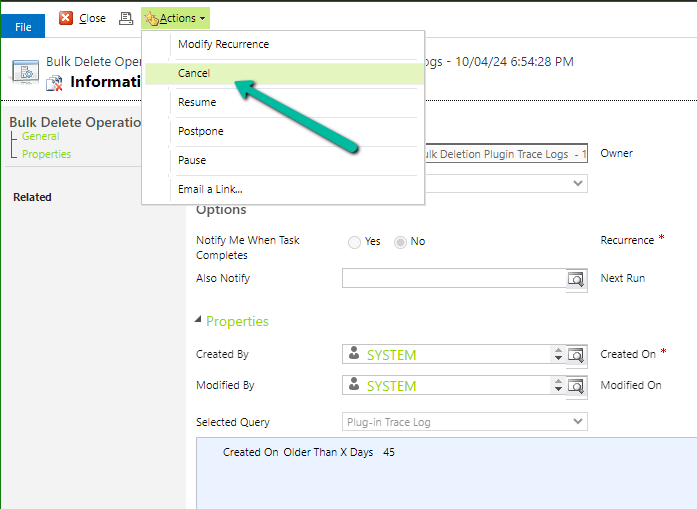Click the user icon beside Created By SYSTEM
The width and height of the screenshot is (697, 509).
(354, 354)
